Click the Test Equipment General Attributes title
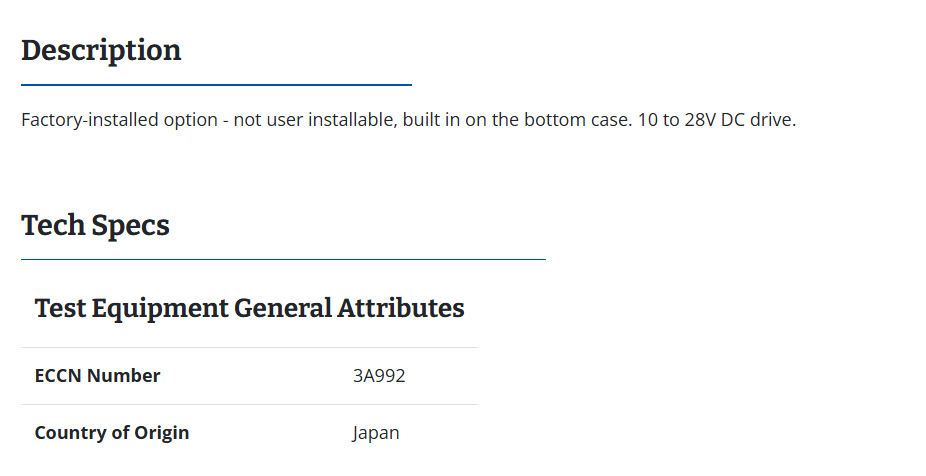Image resolution: width=926 pixels, height=476 pixels. 249,308
